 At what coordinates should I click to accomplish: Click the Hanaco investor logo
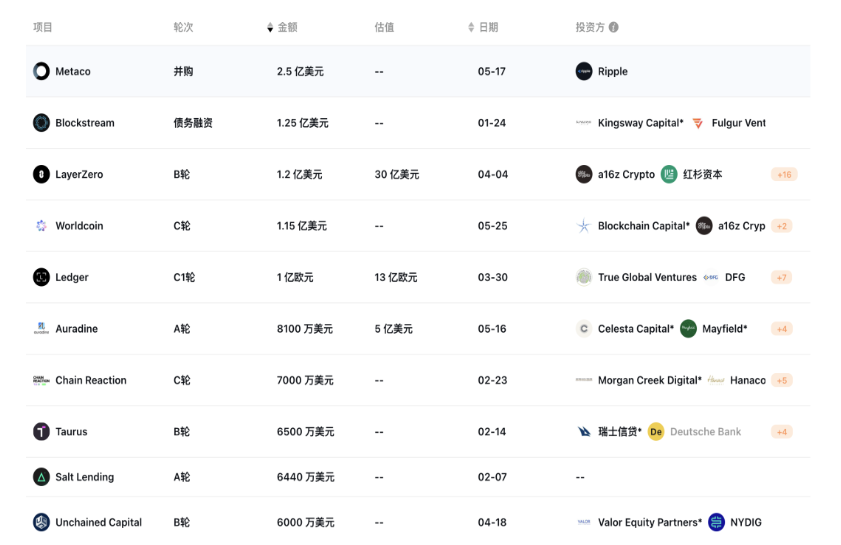[x=716, y=380]
